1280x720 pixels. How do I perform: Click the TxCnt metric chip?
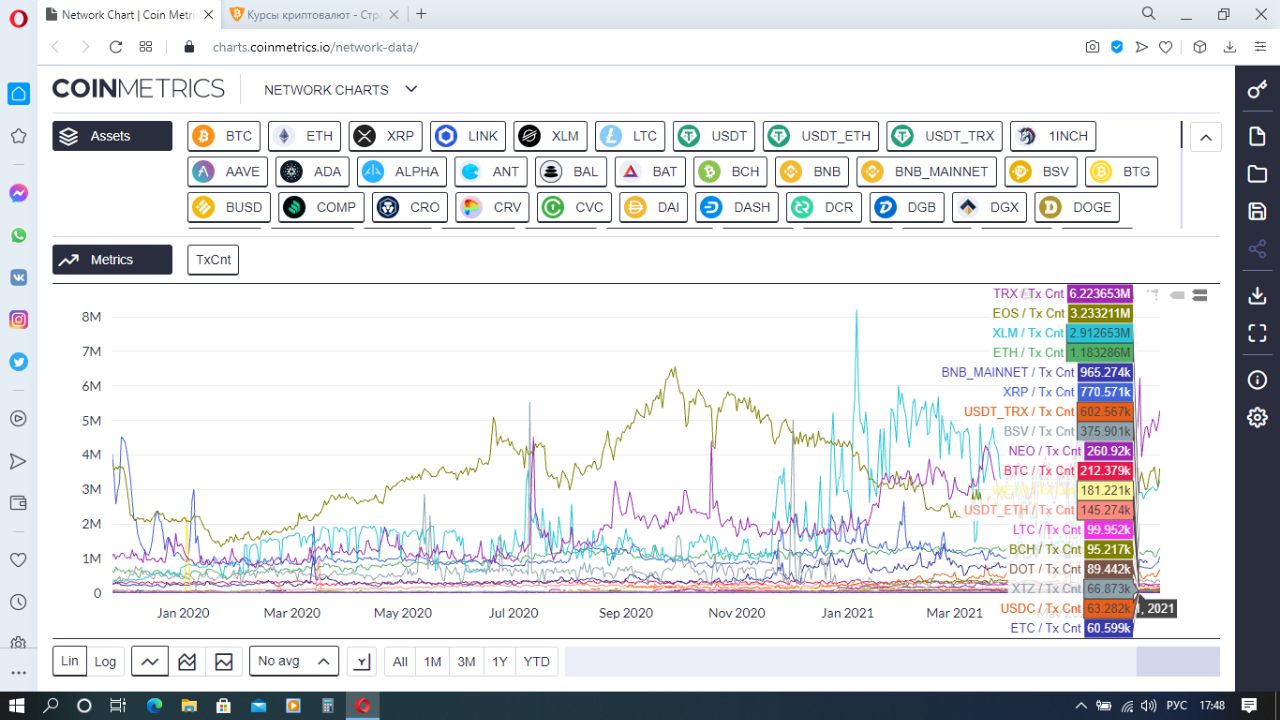coord(213,259)
